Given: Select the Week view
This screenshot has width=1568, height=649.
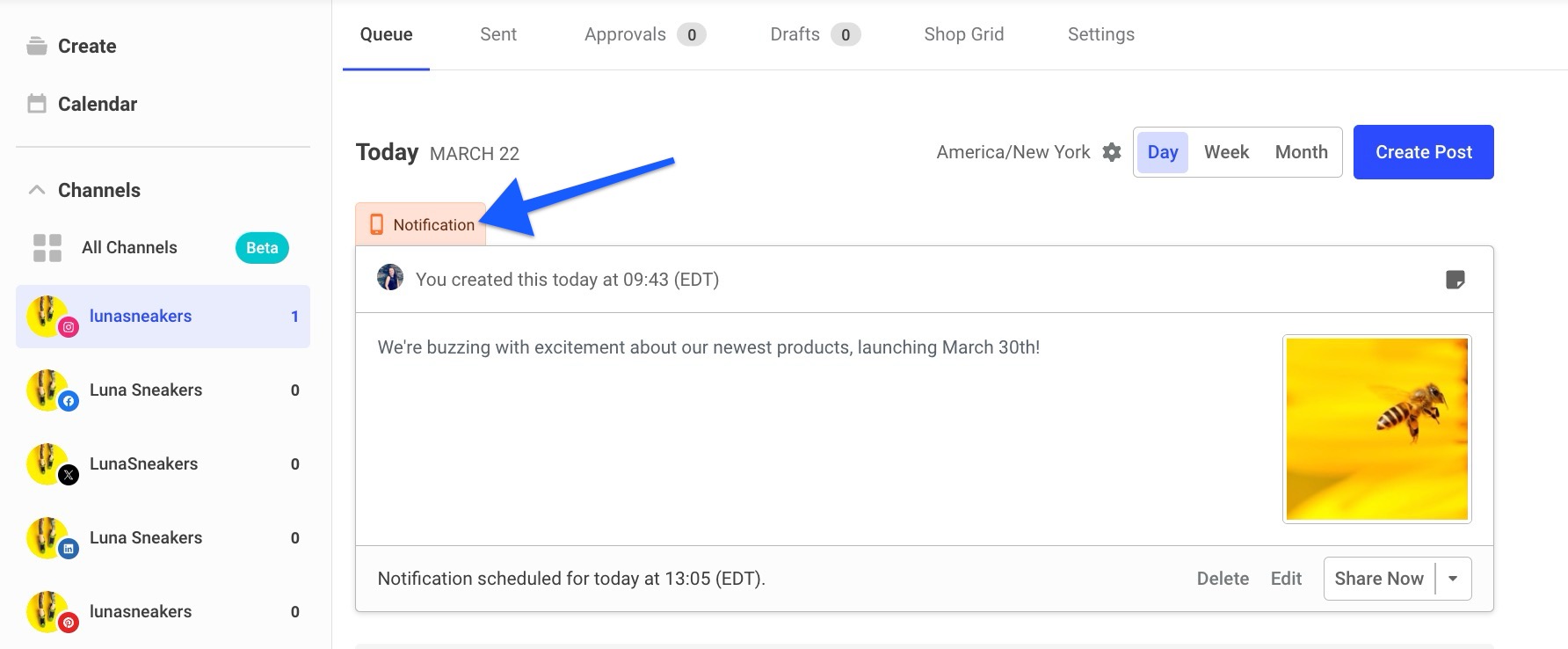Looking at the screenshot, I should [x=1226, y=152].
